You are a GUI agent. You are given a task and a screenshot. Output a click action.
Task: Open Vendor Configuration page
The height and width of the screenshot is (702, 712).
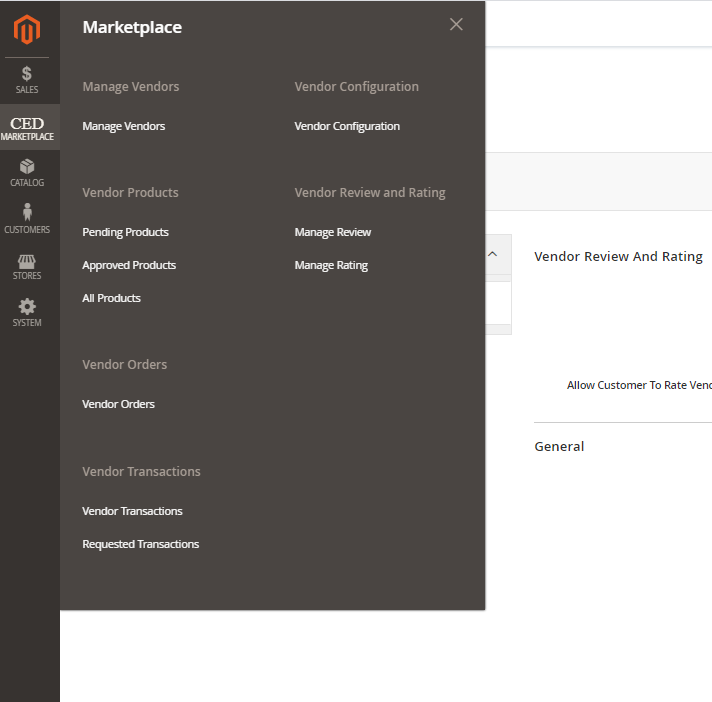(347, 127)
